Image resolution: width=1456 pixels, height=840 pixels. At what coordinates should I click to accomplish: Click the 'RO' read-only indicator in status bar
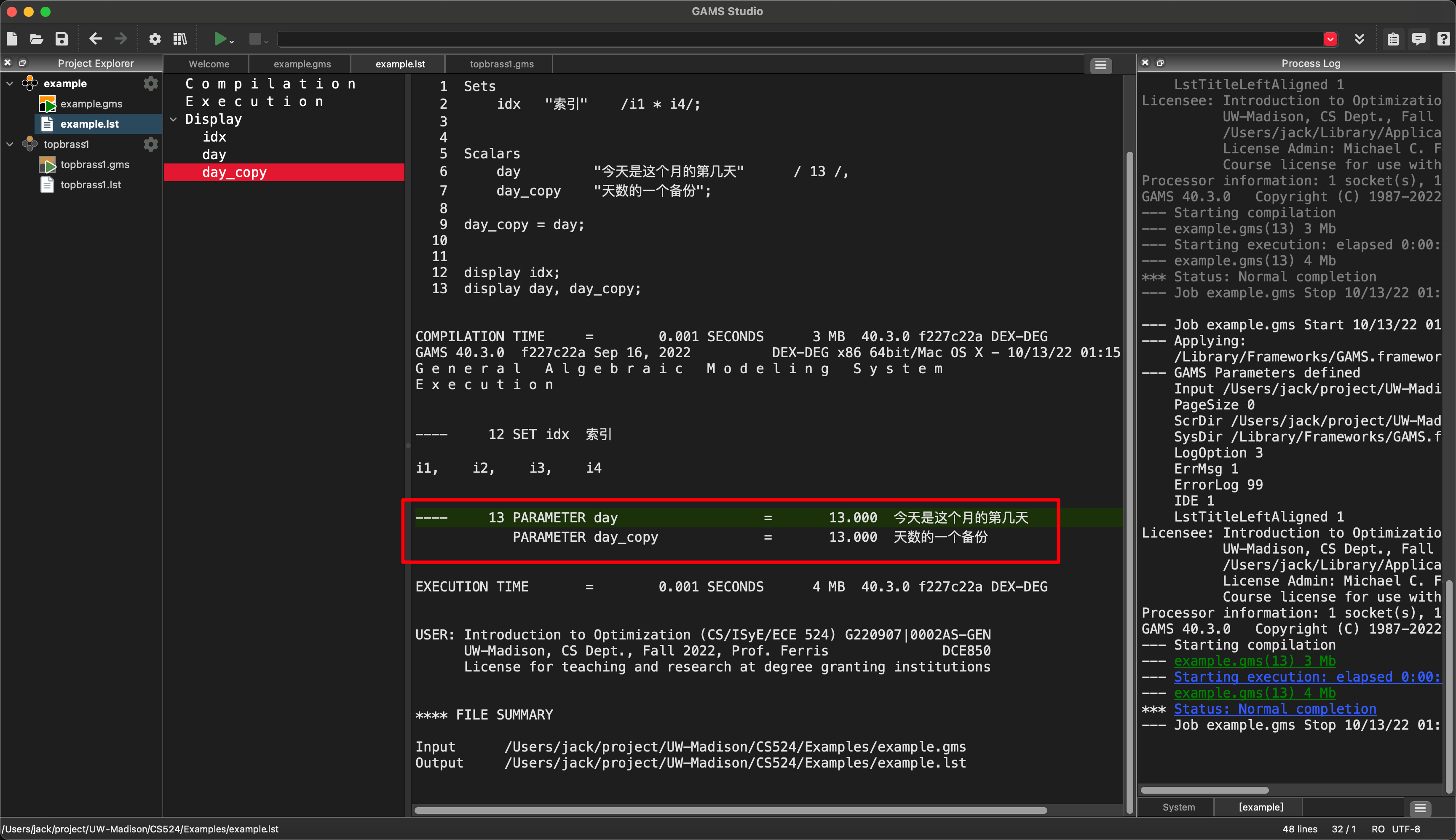tap(1378, 829)
